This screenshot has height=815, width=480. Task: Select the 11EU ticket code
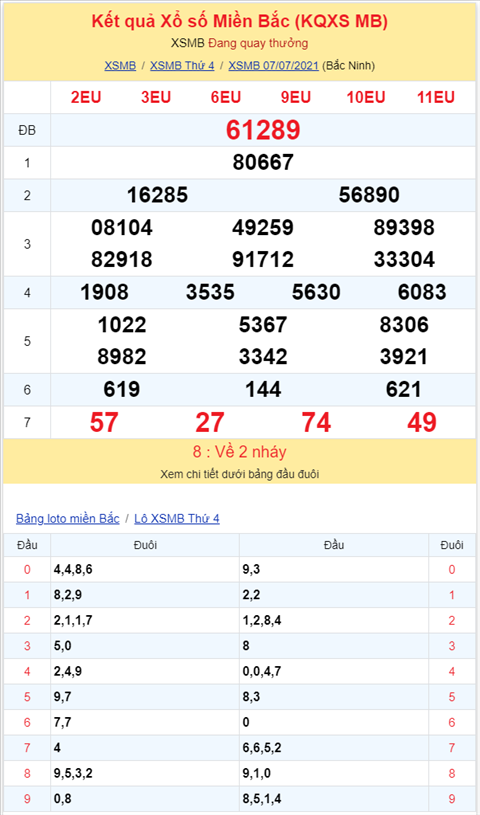[x=436, y=97]
